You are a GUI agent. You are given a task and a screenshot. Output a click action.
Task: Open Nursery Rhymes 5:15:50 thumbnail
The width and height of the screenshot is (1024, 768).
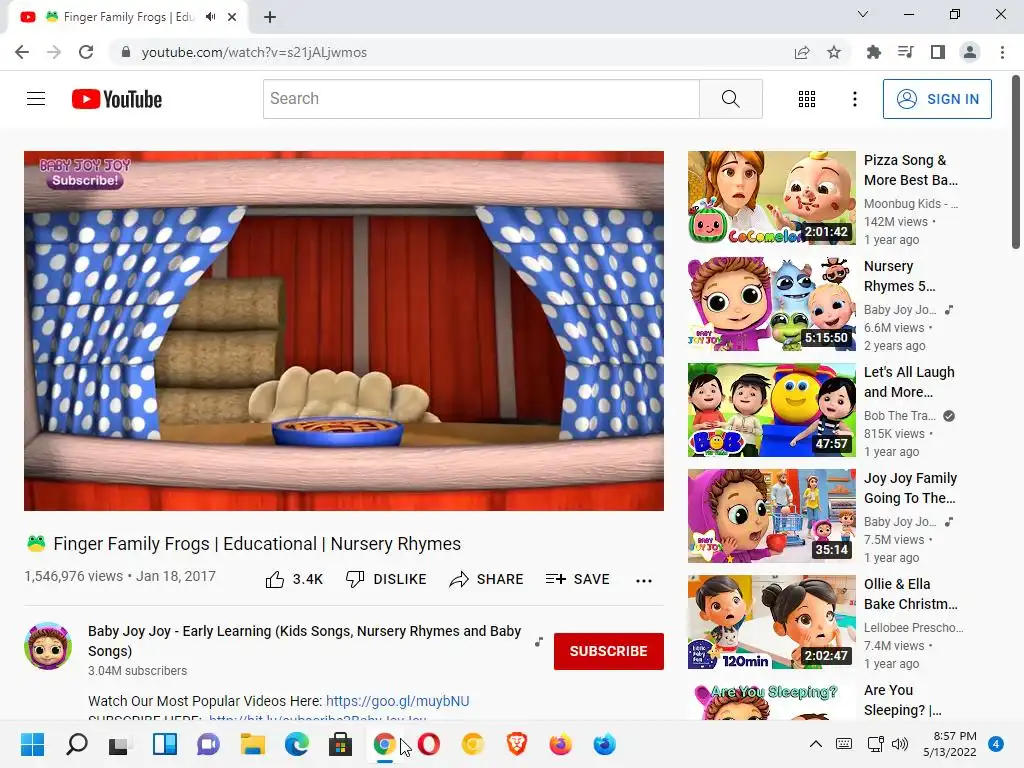(x=771, y=304)
